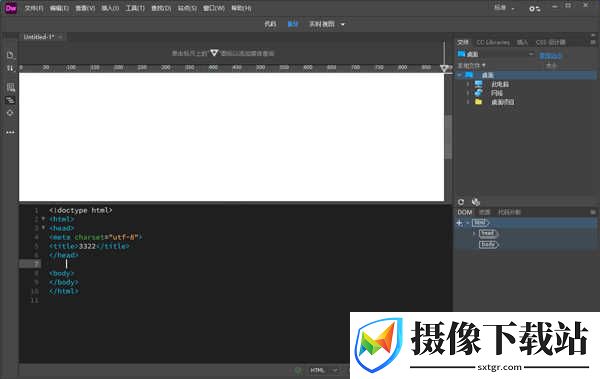Screen dimensions: 600x379
Task: Click the design view vertical scrollbar
Action: coord(448,137)
